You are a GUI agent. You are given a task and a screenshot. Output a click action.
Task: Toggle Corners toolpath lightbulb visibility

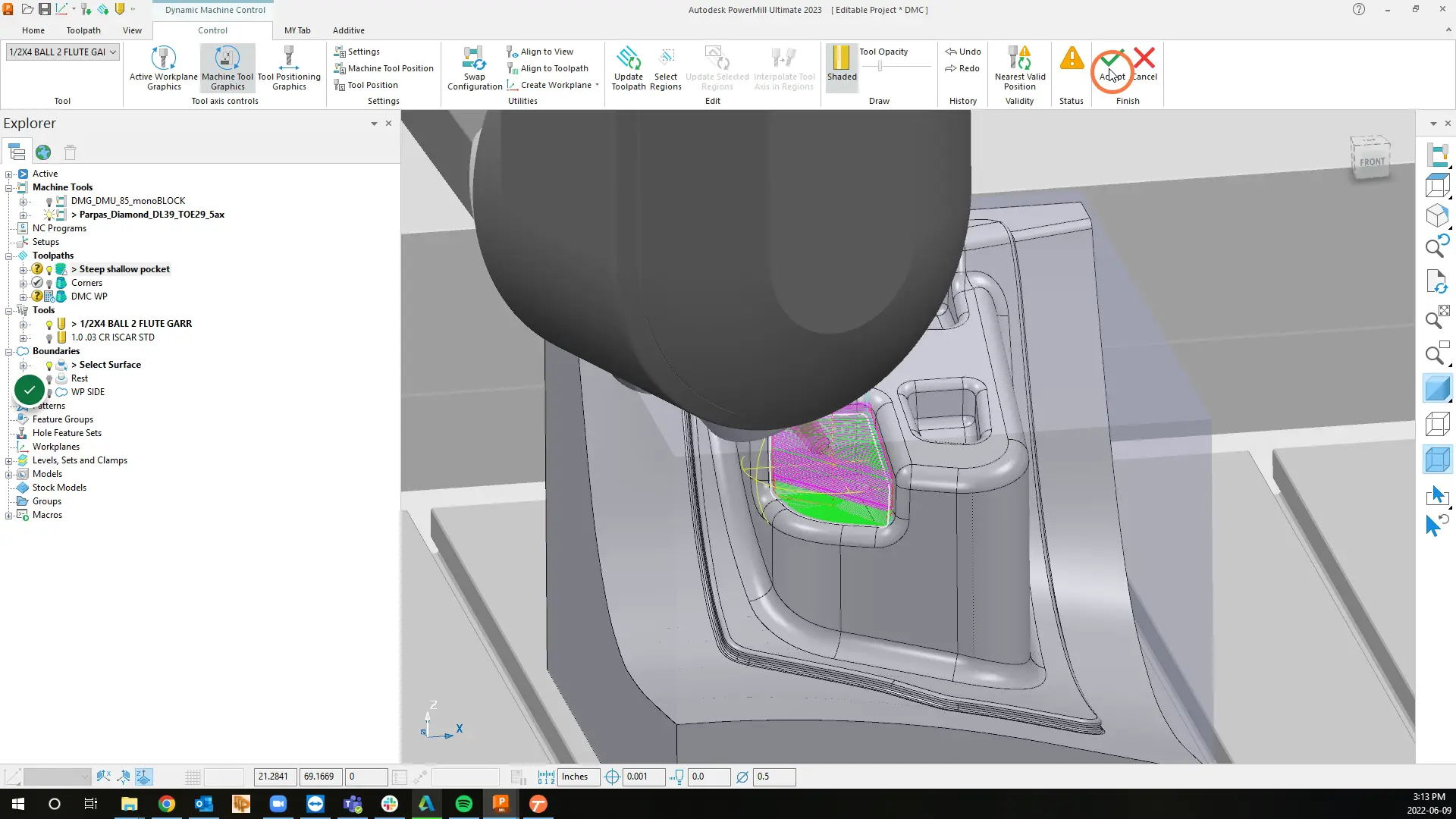tap(49, 283)
